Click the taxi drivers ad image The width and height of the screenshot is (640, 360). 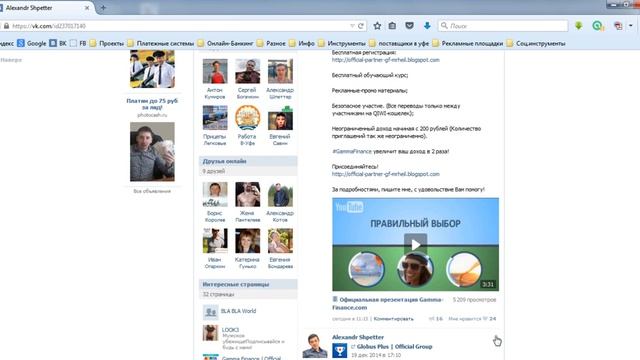tap(152, 69)
